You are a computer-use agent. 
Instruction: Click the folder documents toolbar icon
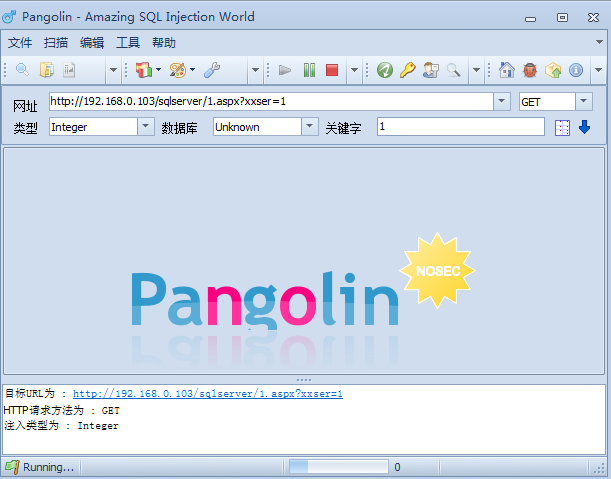coord(46,70)
